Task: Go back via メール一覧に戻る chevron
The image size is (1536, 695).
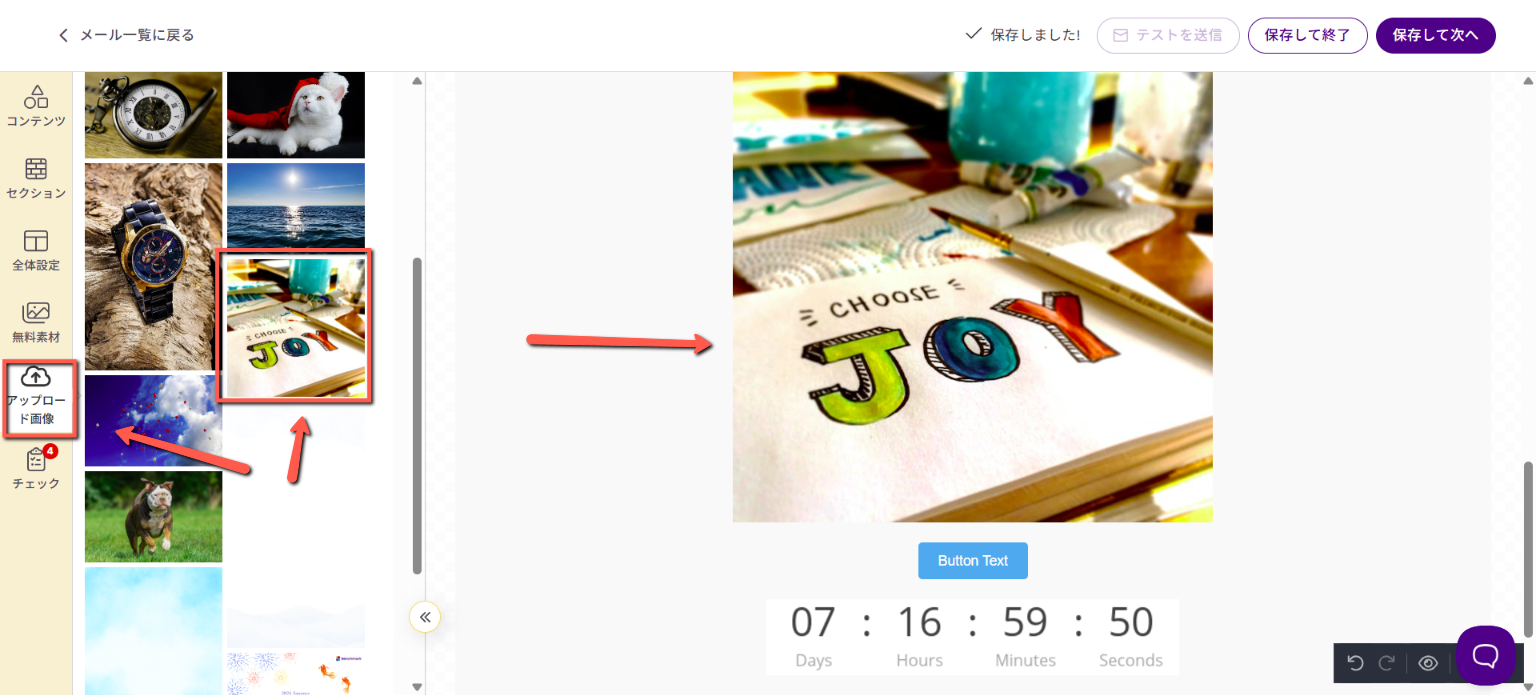Action: pyautogui.click(x=64, y=35)
